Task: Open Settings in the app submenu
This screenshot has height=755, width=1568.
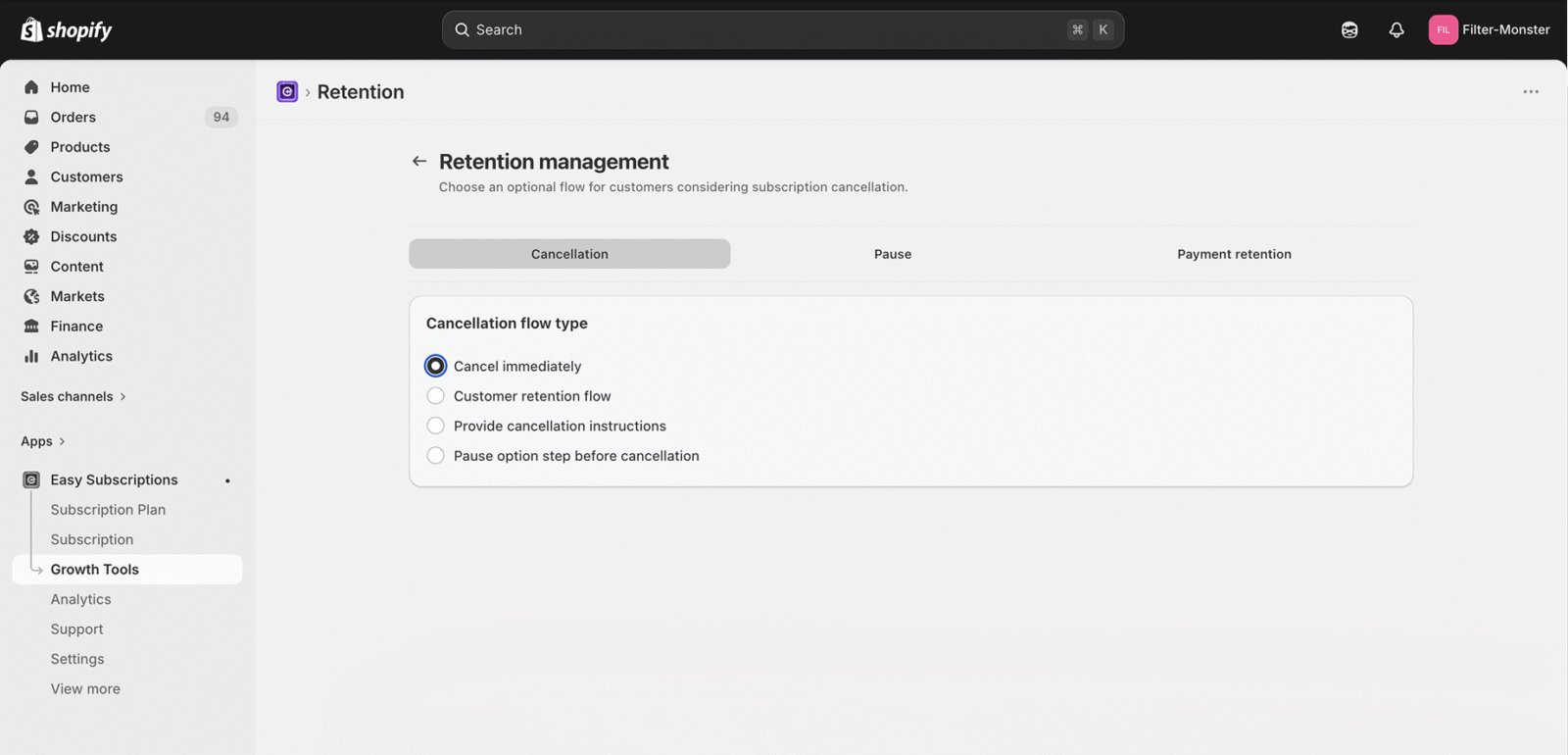Action: [77, 659]
